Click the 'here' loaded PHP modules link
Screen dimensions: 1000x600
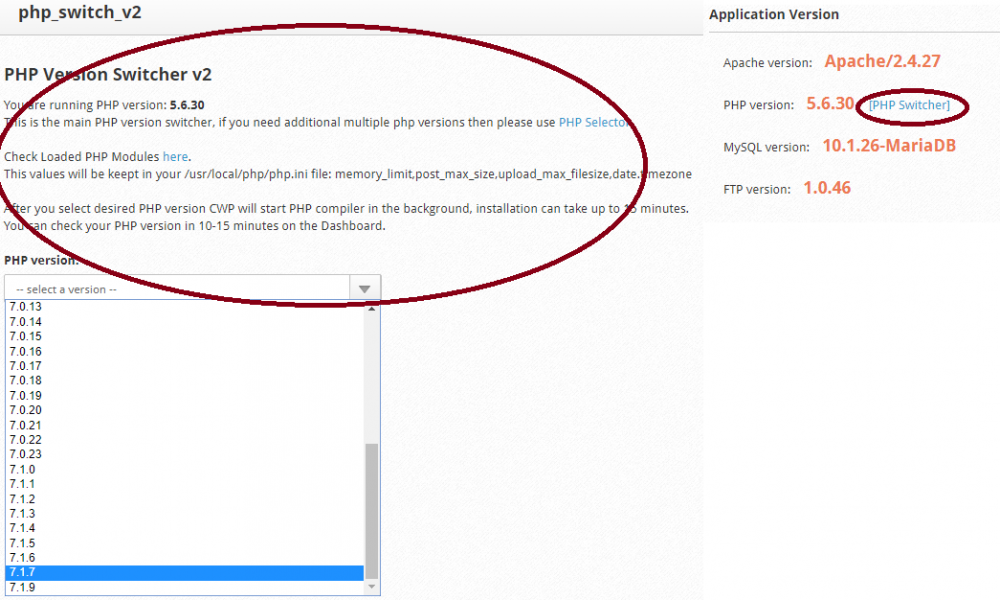pyautogui.click(x=175, y=157)
